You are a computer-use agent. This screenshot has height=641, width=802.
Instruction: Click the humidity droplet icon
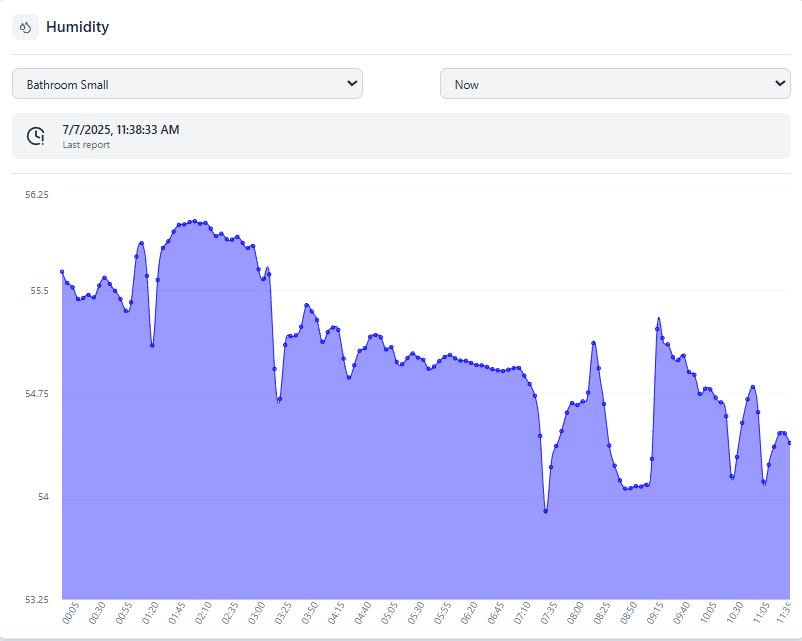click(26, 27)
